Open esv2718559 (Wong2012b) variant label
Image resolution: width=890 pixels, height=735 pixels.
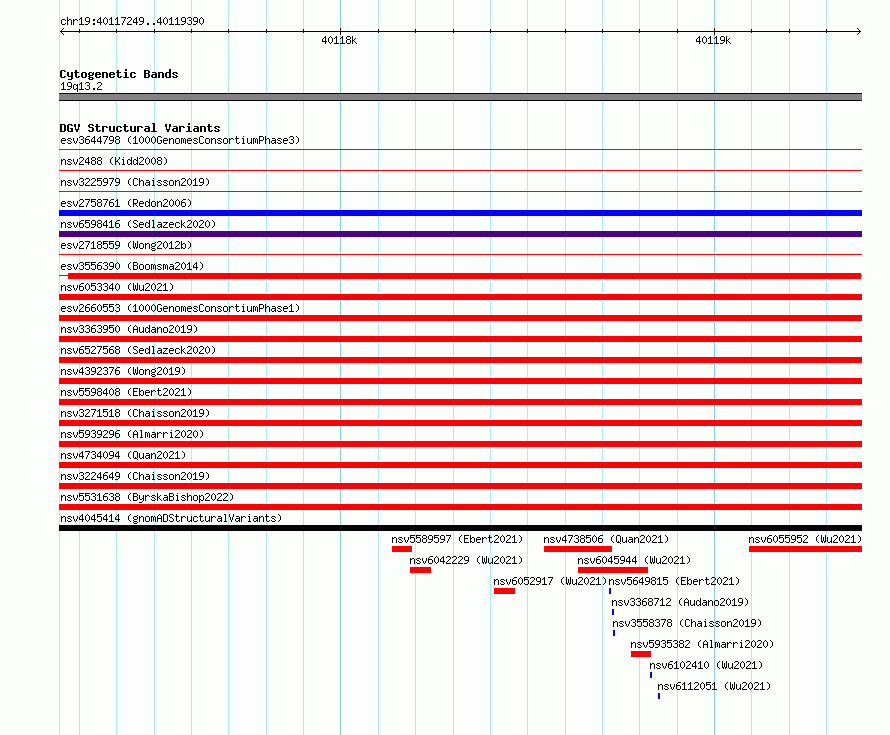126,245
